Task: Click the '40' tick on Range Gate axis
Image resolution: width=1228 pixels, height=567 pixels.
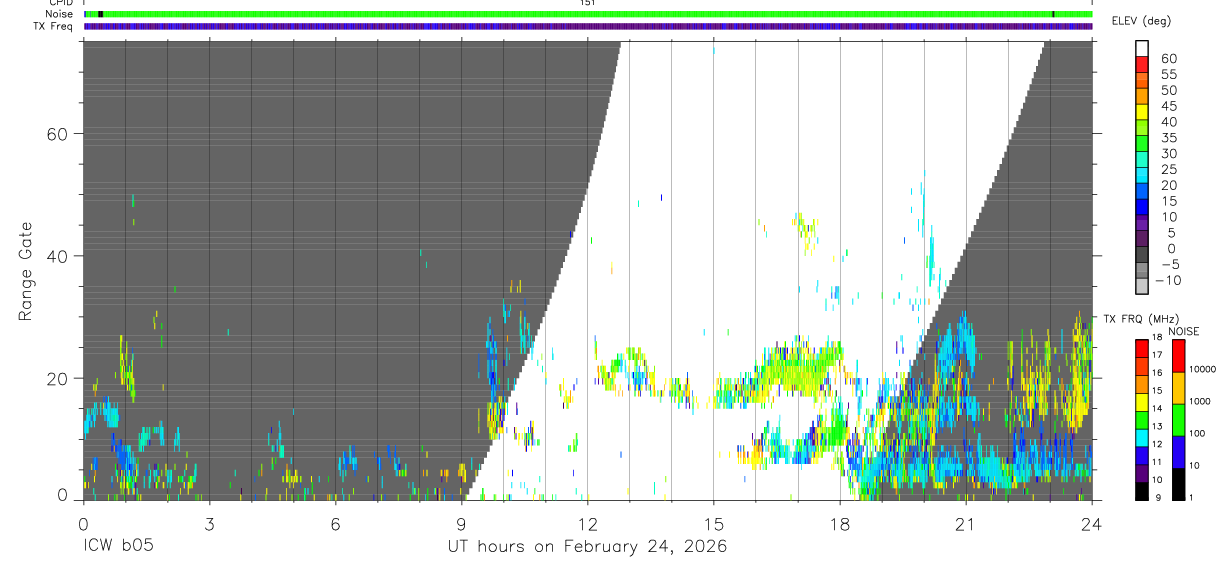Action: pyautogui.click(x=57, y=256)
